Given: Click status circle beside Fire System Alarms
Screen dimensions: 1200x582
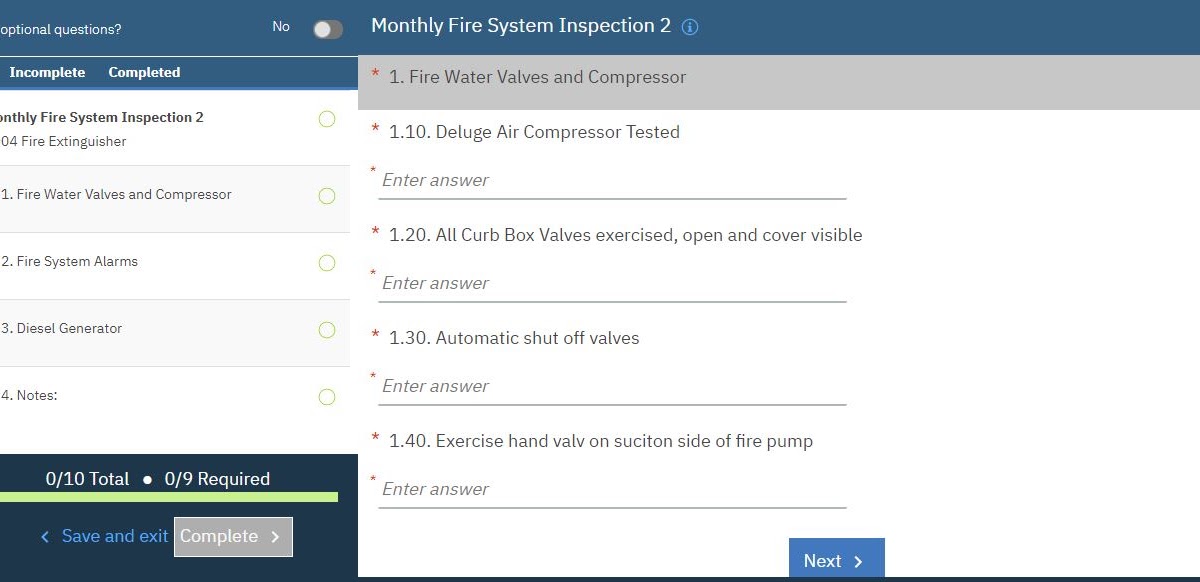Looking at the screenshot, I should 326,263.
